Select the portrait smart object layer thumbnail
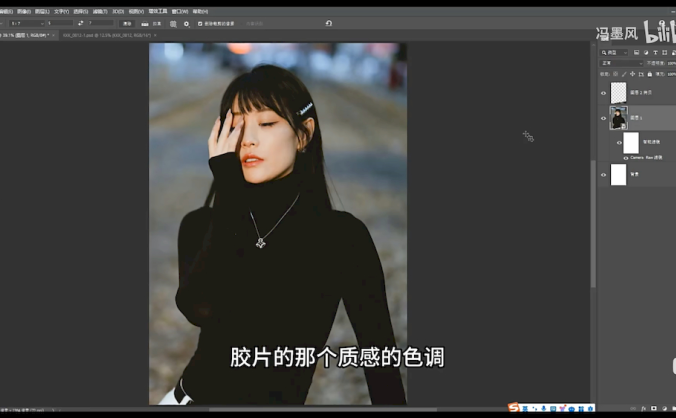The width and height of the screenshot is (676, 418). pos(618,118)
